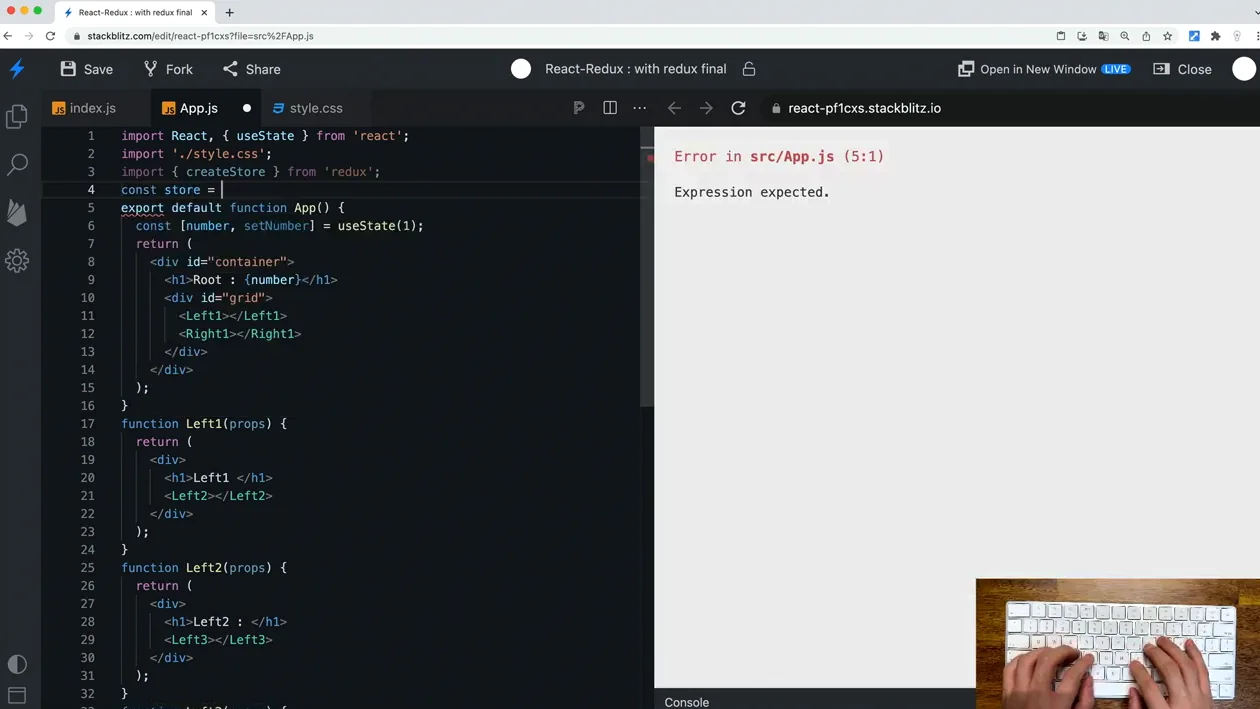Save the project
This screenshot has width=1260, height=709.
tap(86, 69)
